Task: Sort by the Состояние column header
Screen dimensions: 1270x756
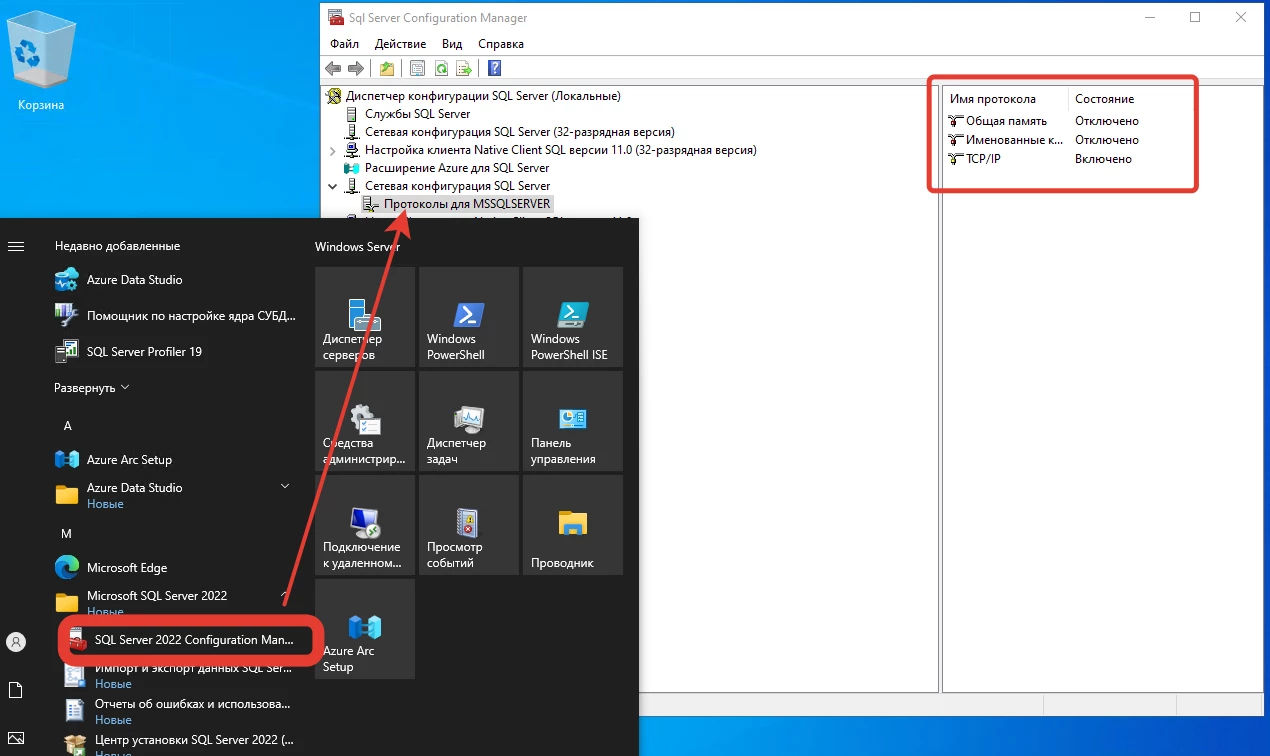Action: (x=1104, y=99)
